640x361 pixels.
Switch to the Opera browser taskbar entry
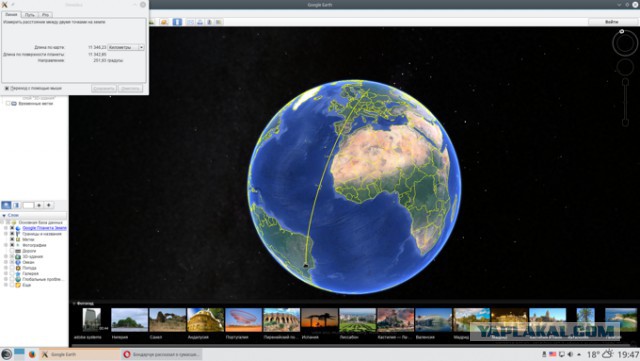pos(162,354)
